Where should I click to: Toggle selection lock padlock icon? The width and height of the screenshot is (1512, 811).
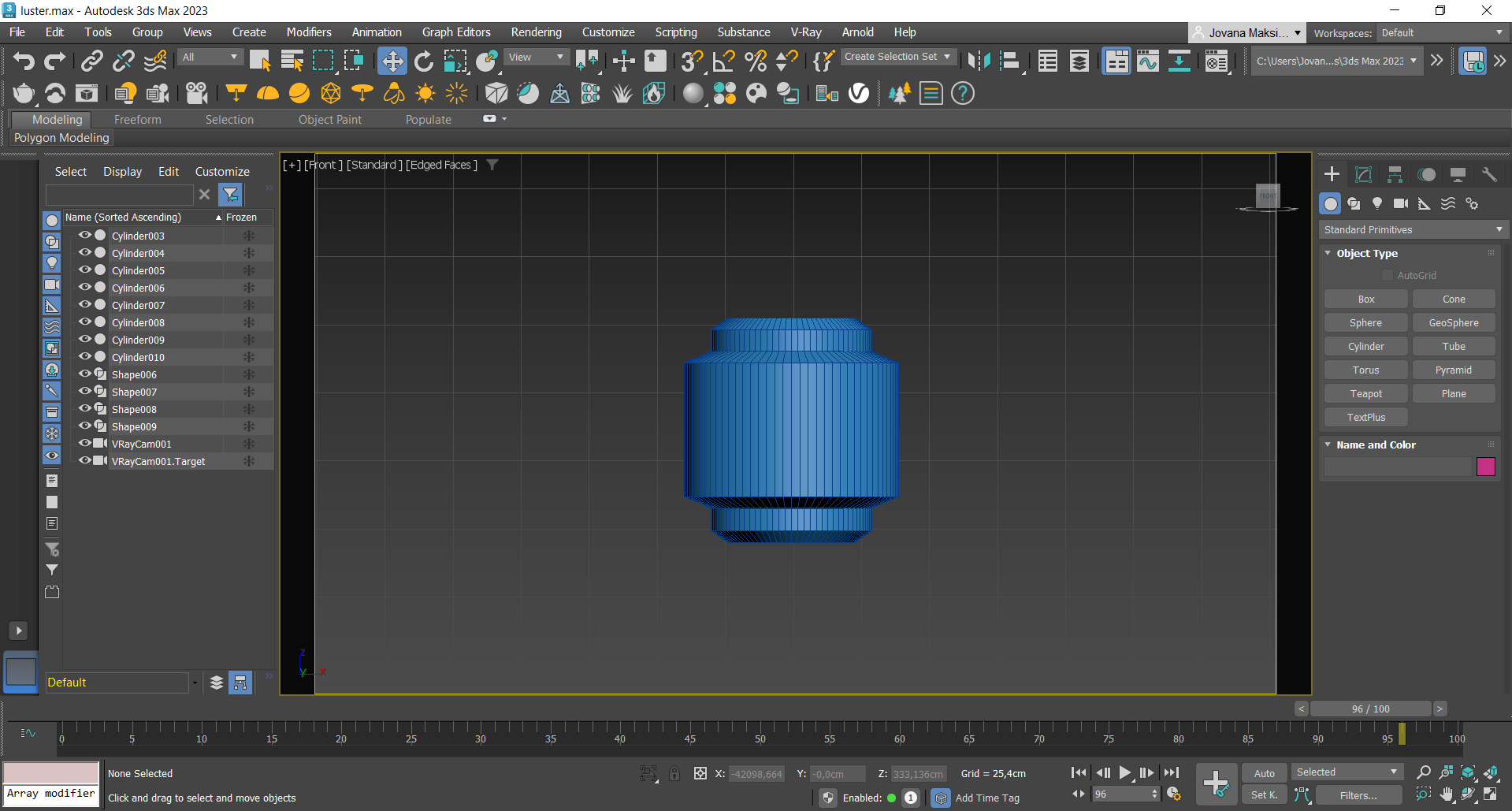pyautogui.click(x=674, y=773)
